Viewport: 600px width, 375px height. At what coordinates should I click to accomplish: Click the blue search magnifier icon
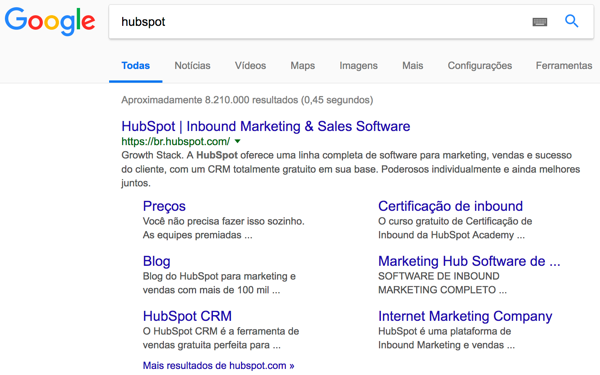(x=572, y=21)
